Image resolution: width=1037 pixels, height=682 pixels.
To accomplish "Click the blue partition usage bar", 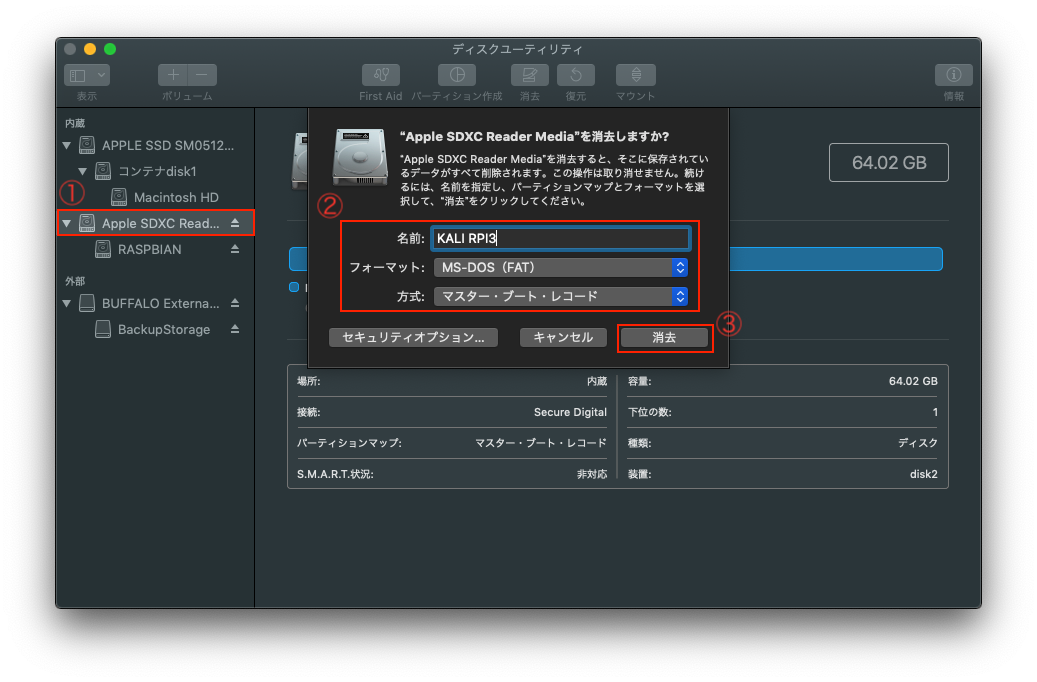I will click(836, 259).
